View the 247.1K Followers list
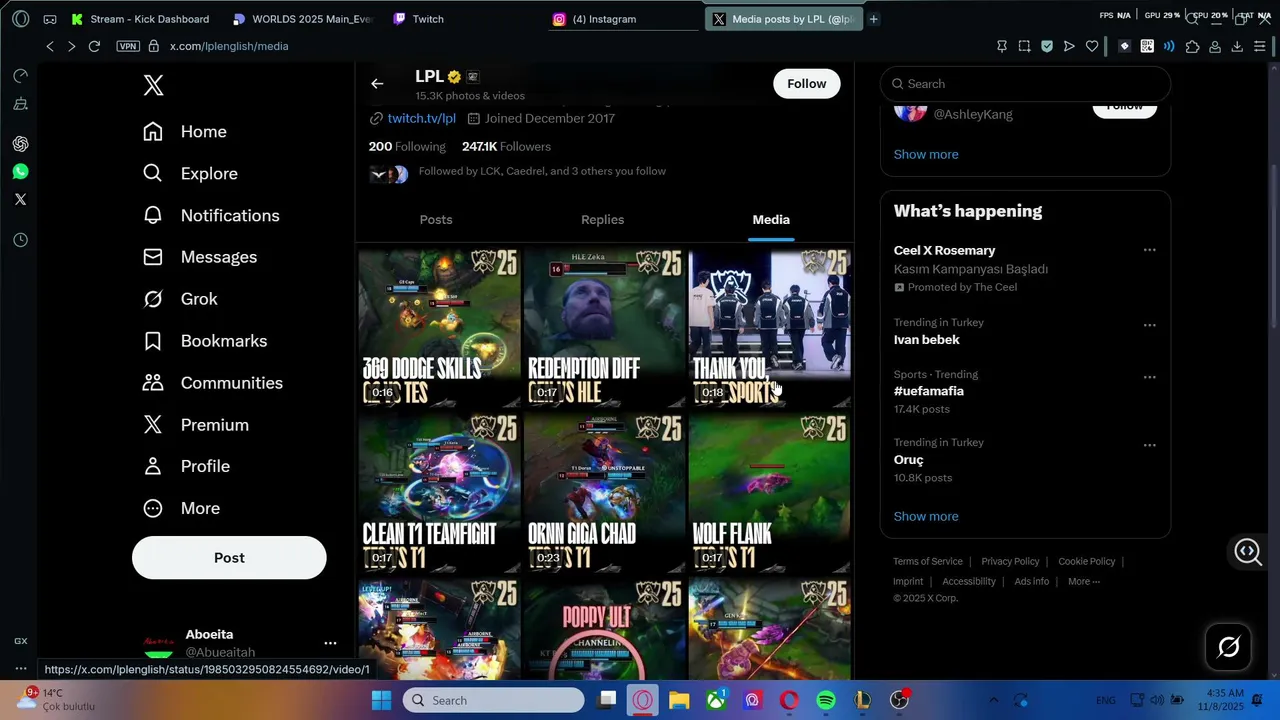Viewport: 1280px width, 720px height. click(506, 146)
